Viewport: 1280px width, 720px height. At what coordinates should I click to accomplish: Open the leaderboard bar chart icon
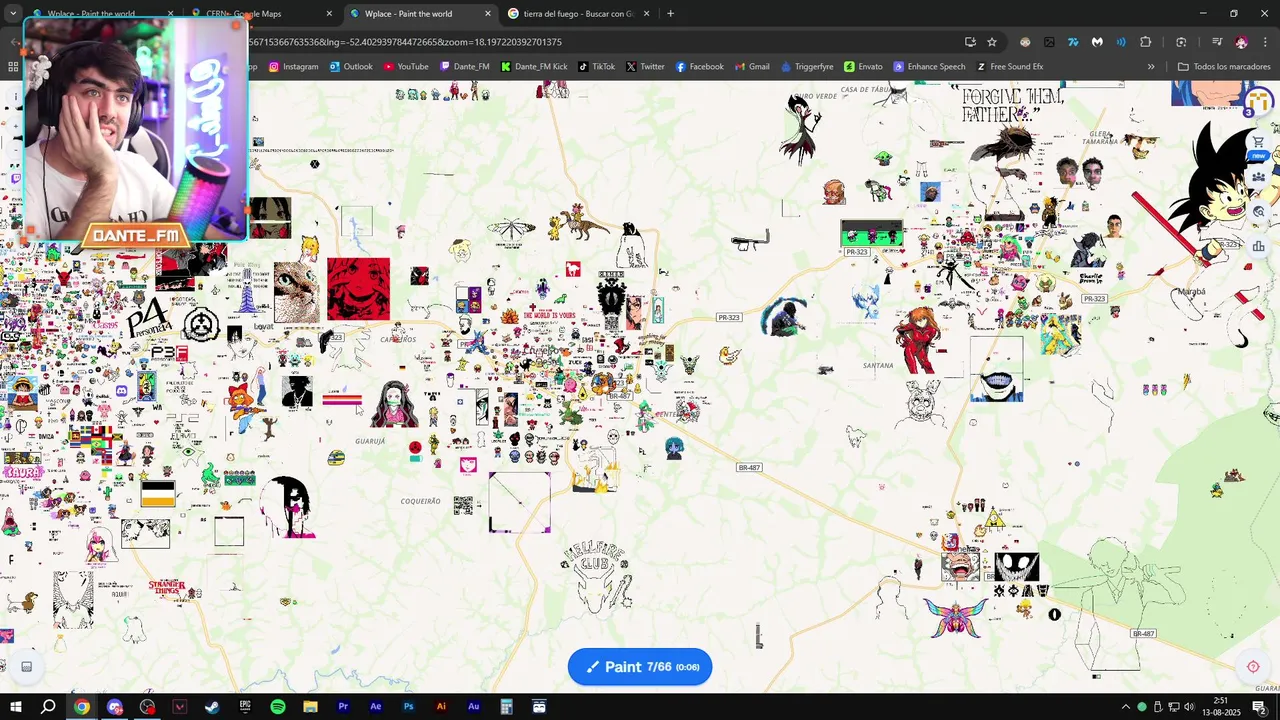(x=1258, y=247)
